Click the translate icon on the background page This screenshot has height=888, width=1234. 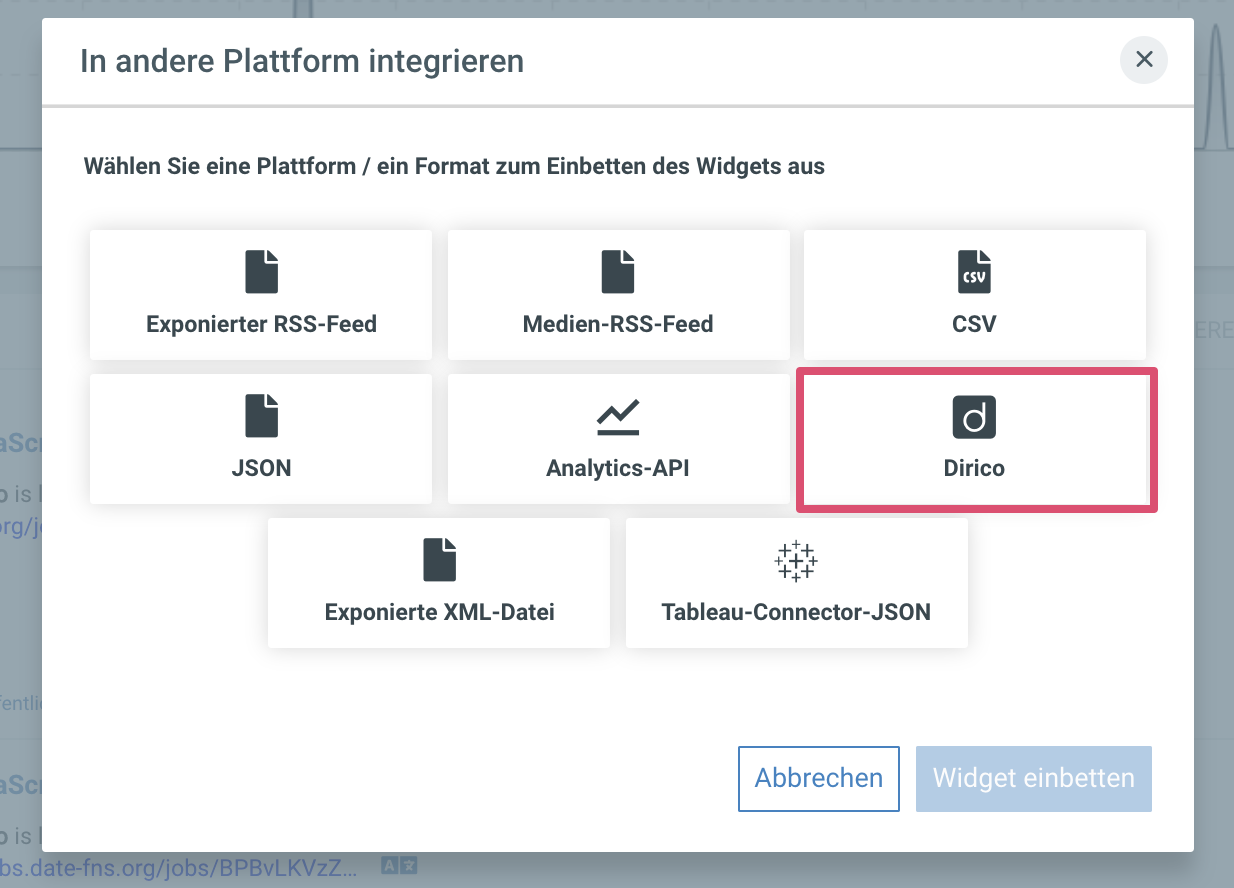[x=399, y=866]
